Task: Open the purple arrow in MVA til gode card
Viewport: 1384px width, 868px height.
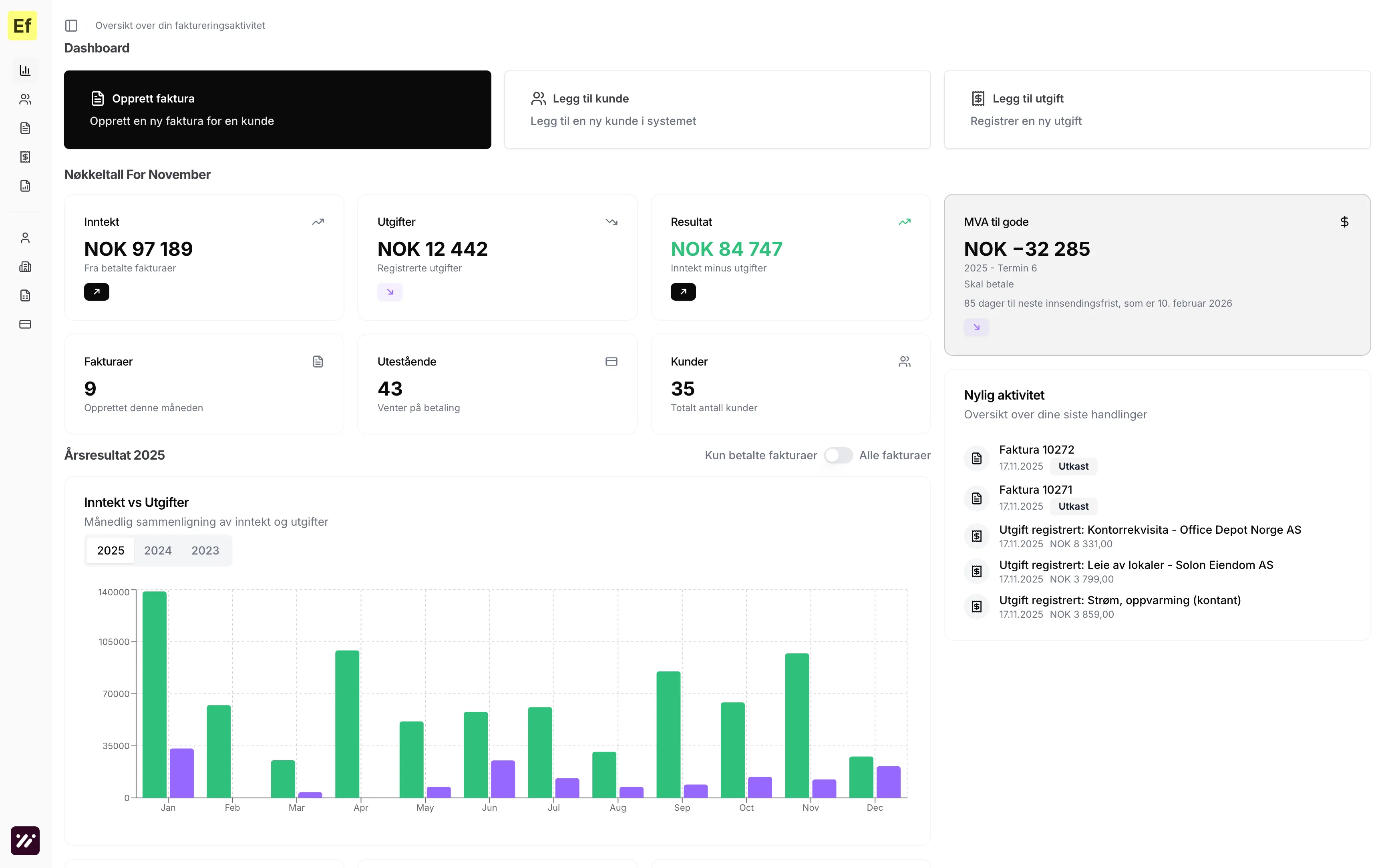Action: pos(976,327)
